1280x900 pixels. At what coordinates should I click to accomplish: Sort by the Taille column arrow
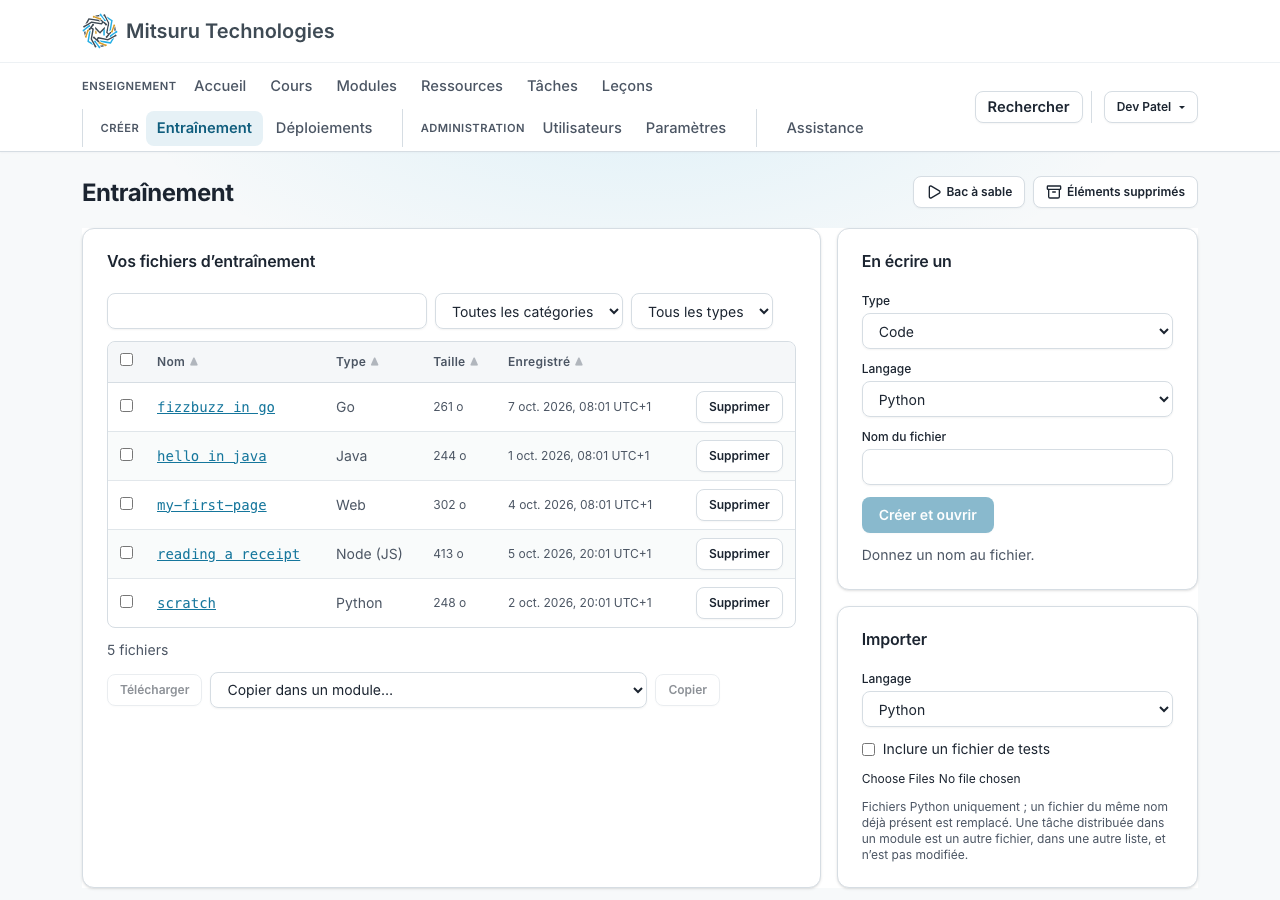pos(474,362)
